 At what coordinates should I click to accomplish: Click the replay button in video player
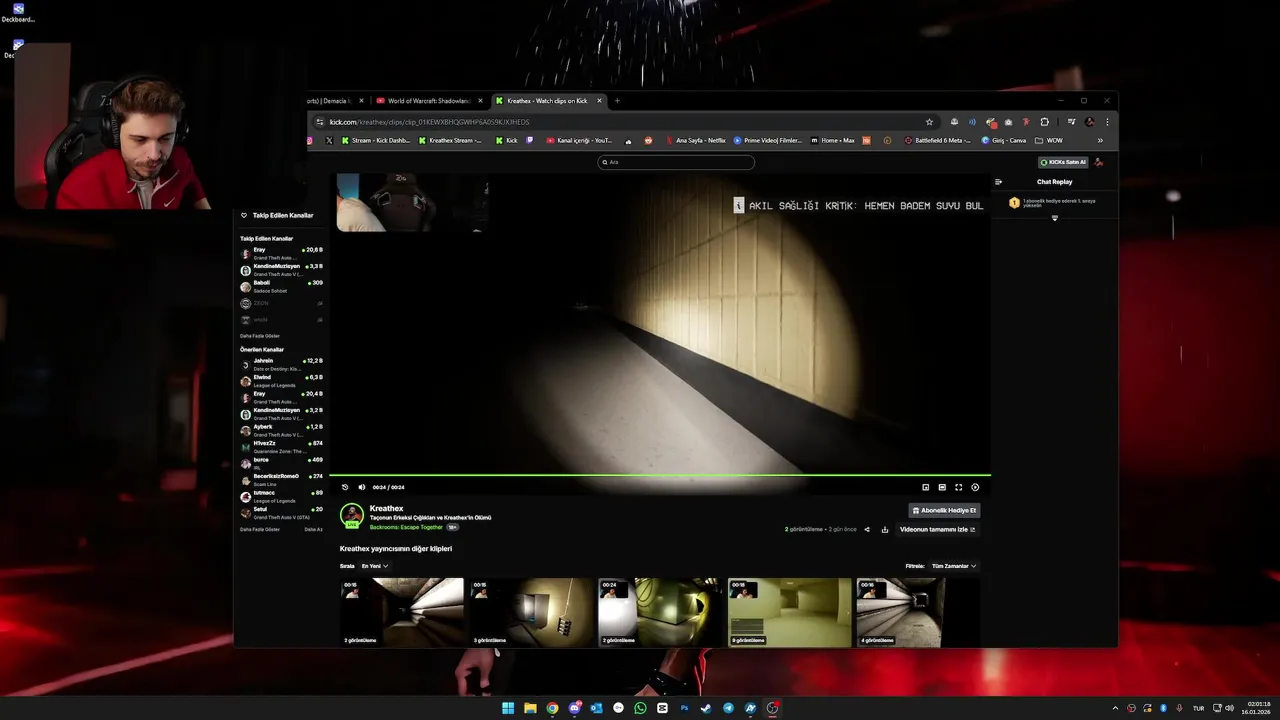click(345, 487)
